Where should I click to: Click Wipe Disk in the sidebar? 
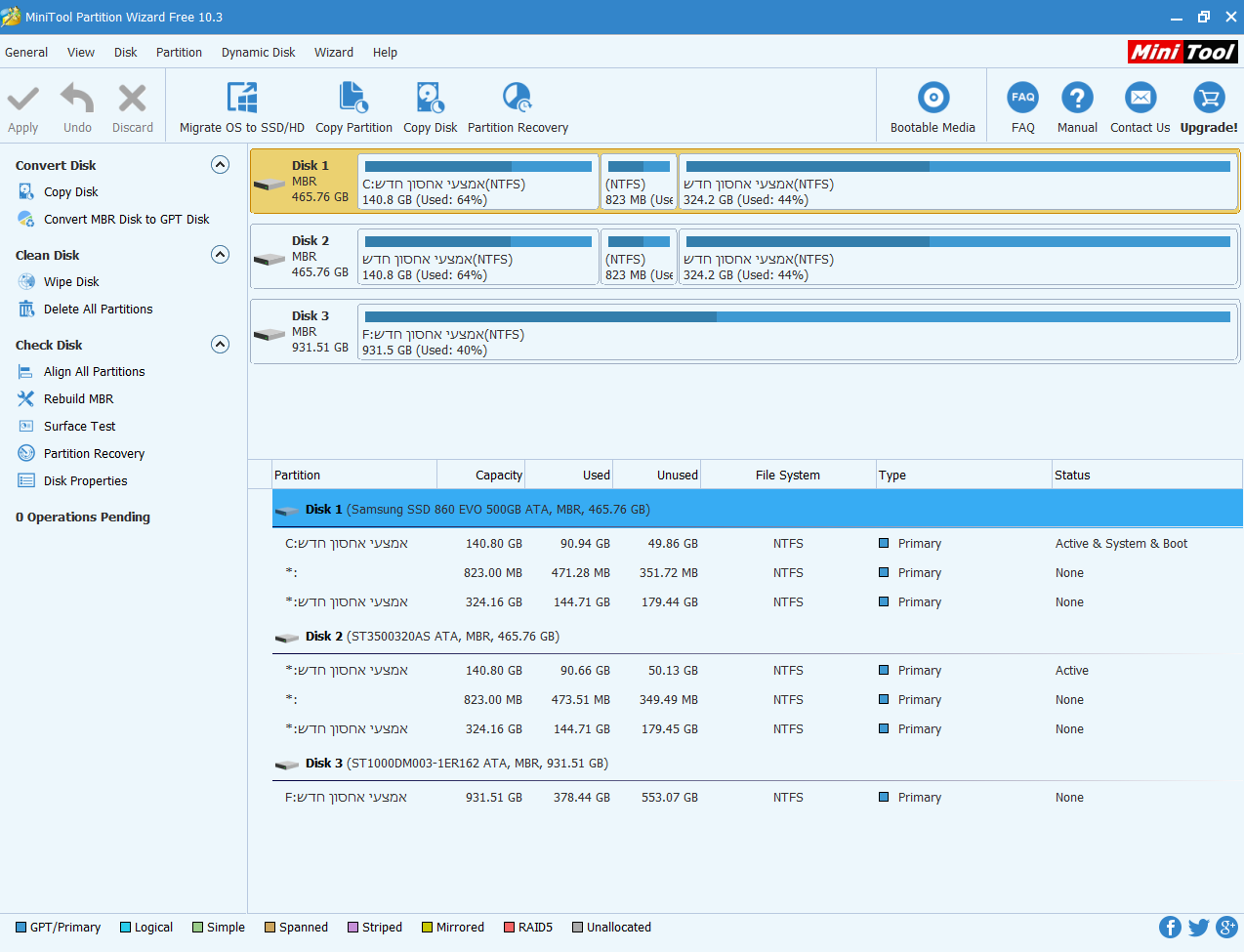pyautogui.click(x=71, y=282)
